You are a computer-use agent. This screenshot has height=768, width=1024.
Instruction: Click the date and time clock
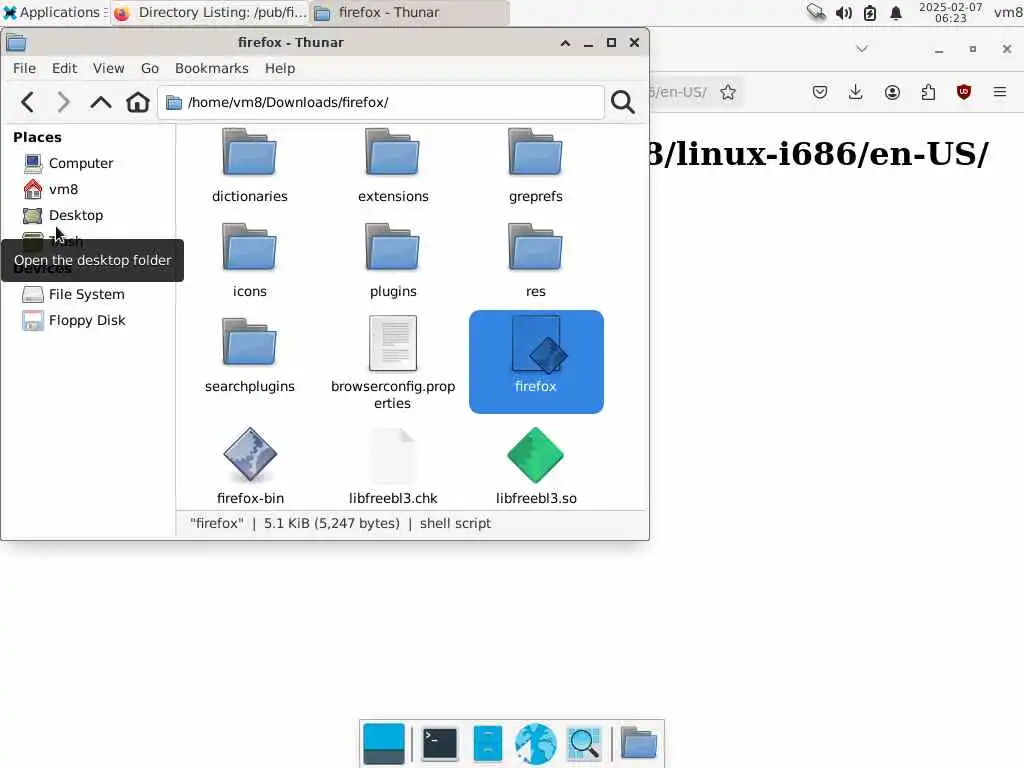[950, 12]
